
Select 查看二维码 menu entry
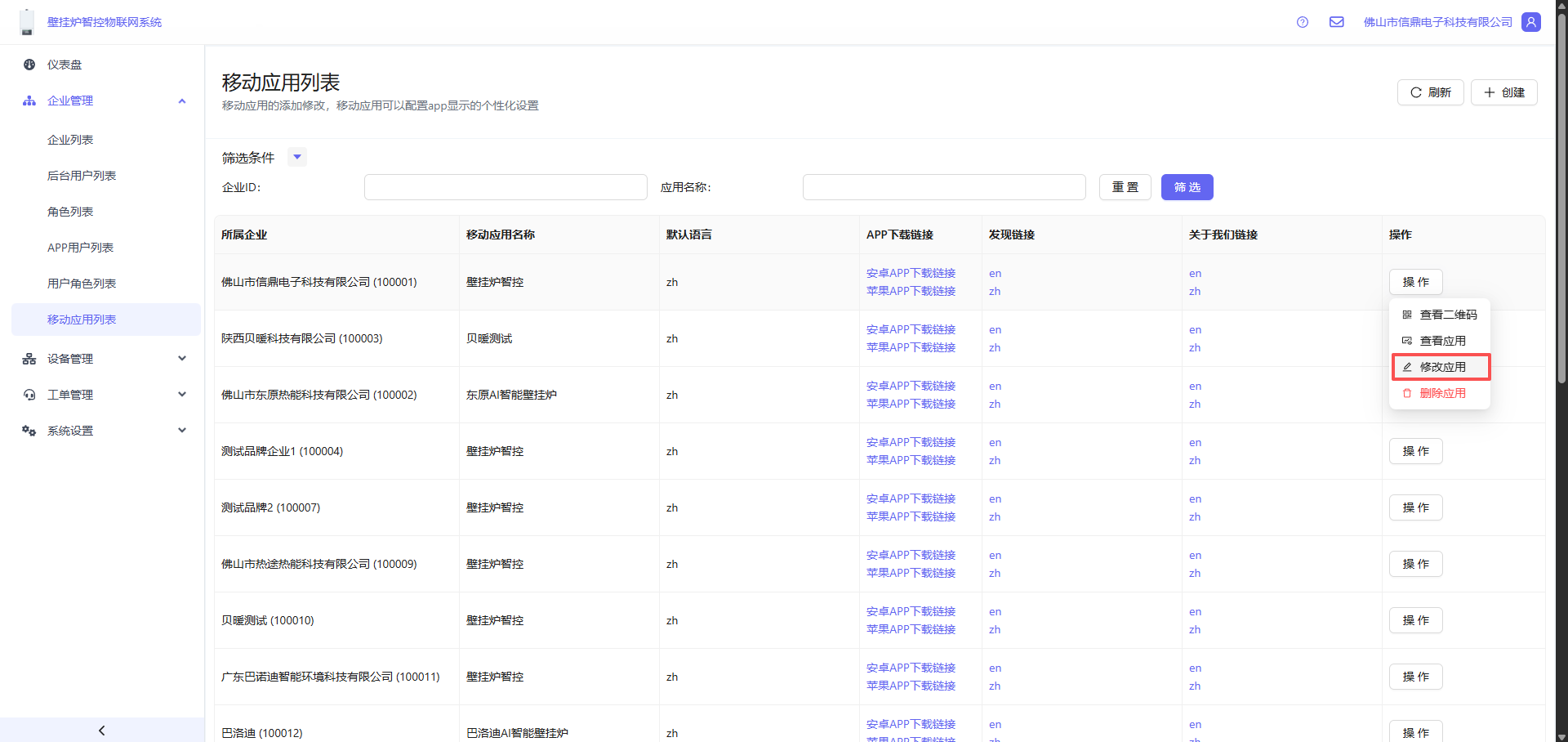(1447, 315)
